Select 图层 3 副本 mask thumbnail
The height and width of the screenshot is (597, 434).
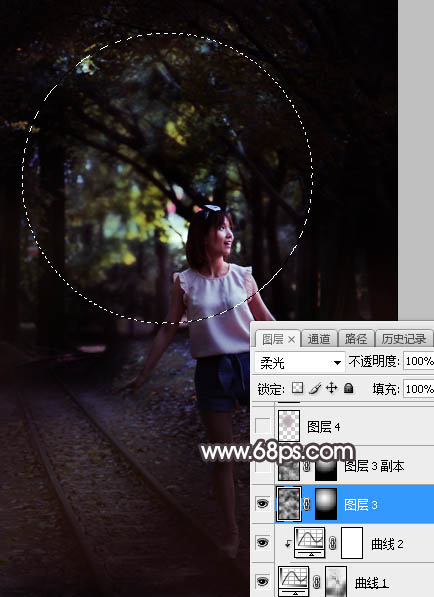tap(326, 471)
